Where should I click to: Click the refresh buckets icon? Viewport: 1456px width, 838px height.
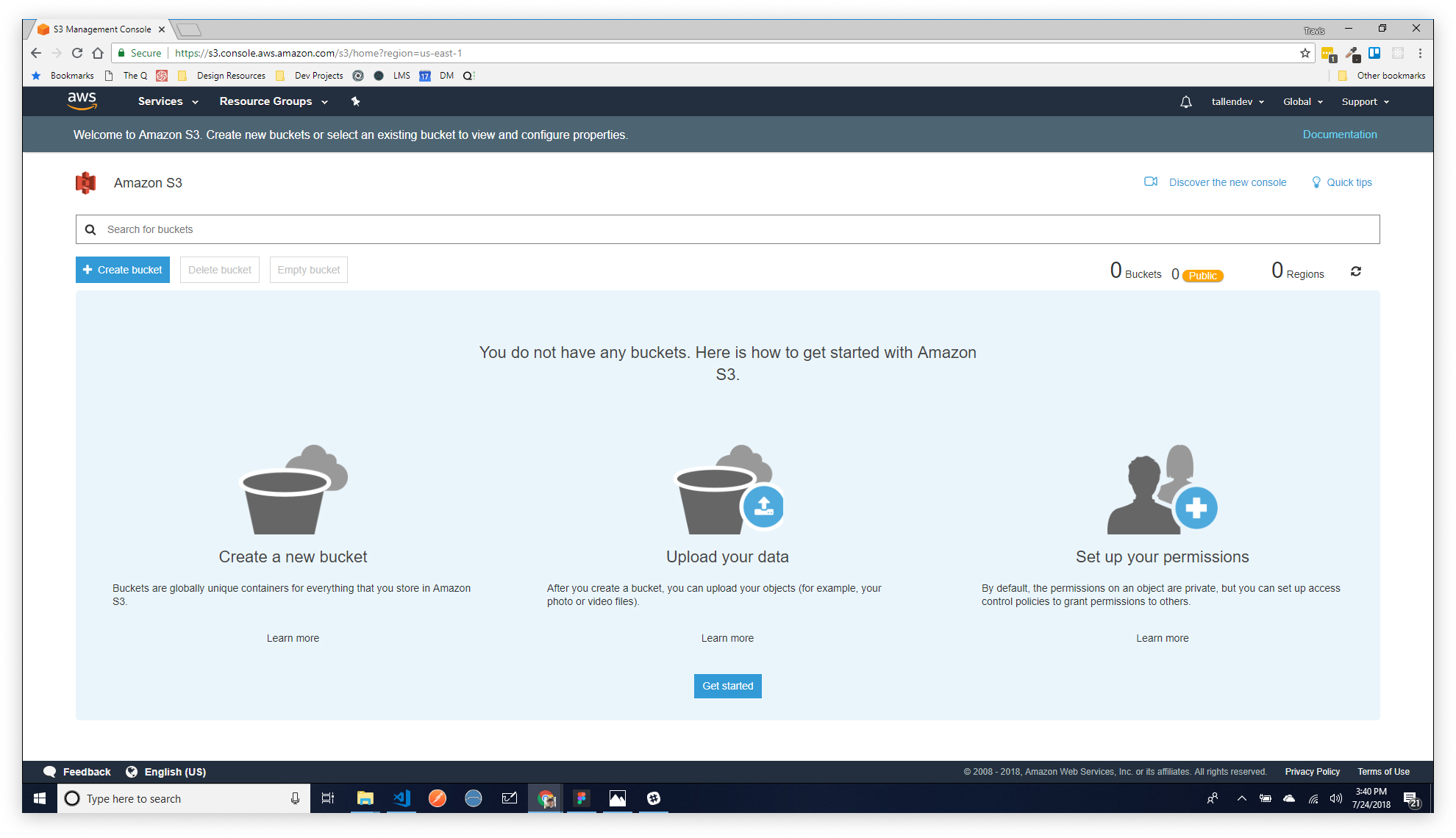point(1355,272)
